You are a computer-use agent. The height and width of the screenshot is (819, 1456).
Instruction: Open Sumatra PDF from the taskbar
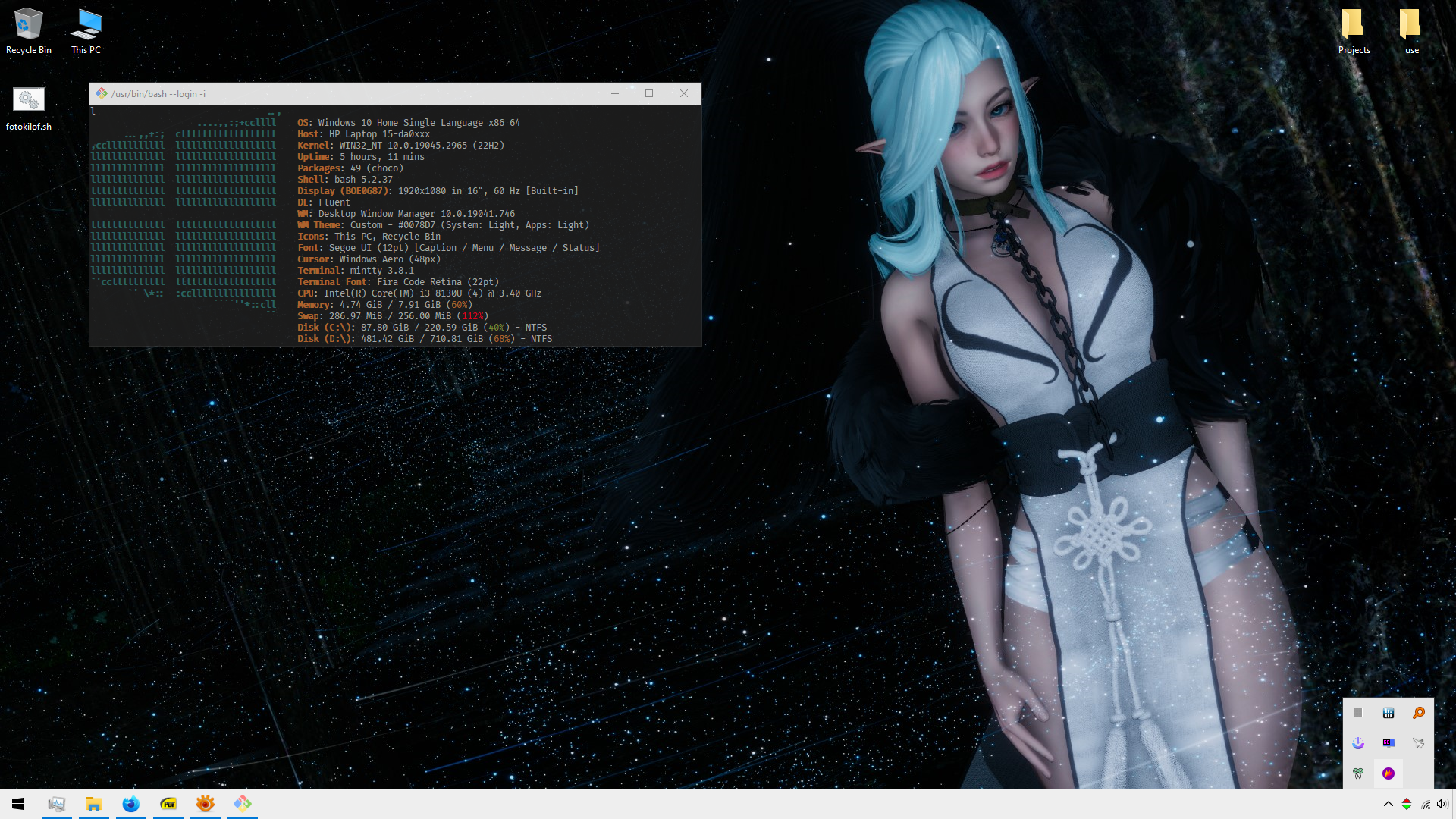pyautogui.click(x=168, y=804)
